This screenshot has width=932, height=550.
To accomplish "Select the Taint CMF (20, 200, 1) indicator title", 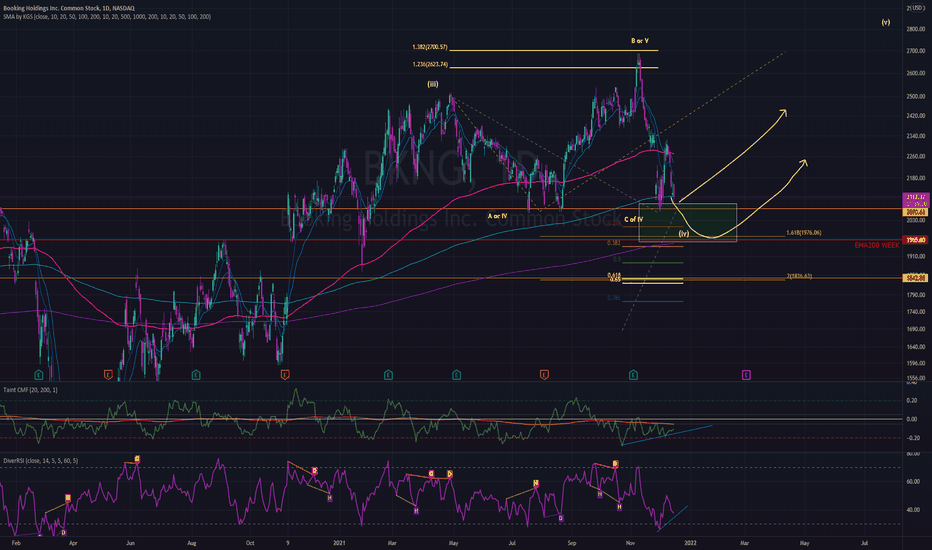I will [31, 390].
